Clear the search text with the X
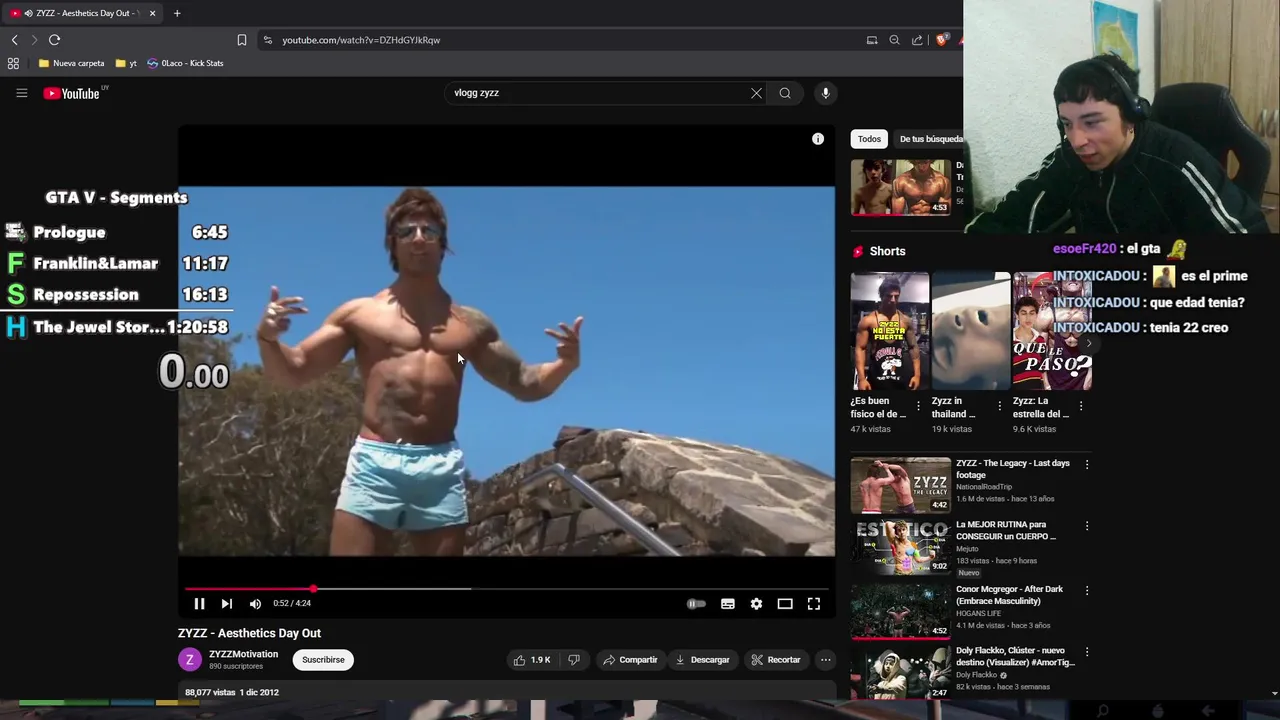Viewport: 1280px width, 720px height. click(x=756, y=93)
